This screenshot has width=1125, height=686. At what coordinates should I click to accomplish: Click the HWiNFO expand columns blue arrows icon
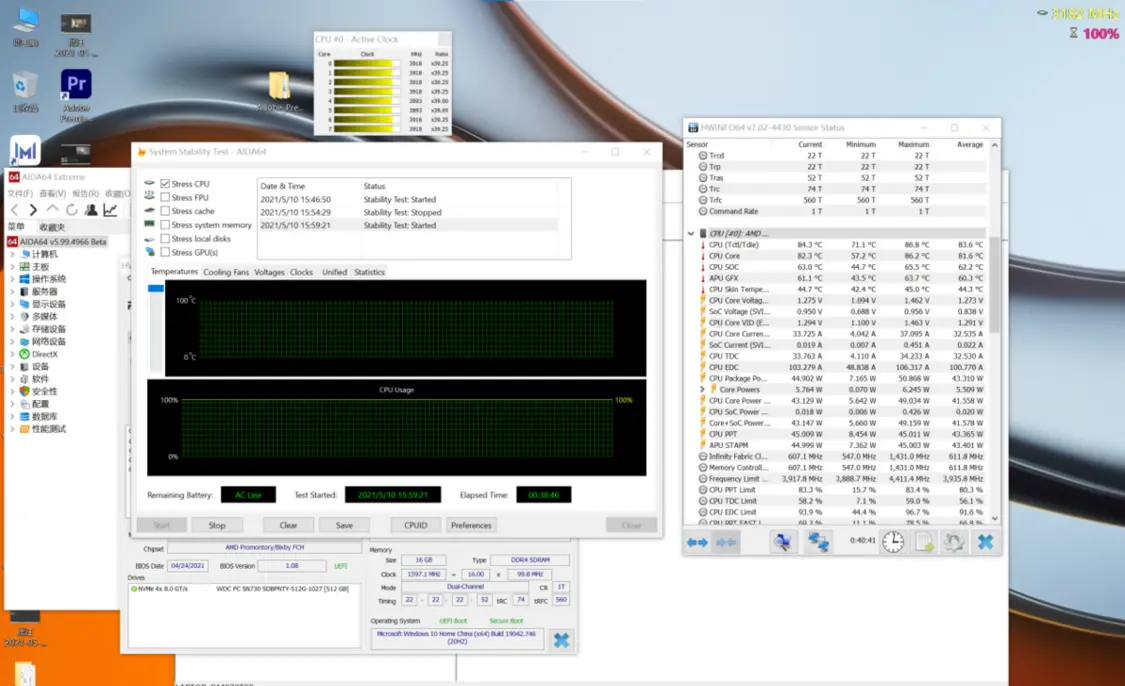pyautogui.click(x=697, y=542)
